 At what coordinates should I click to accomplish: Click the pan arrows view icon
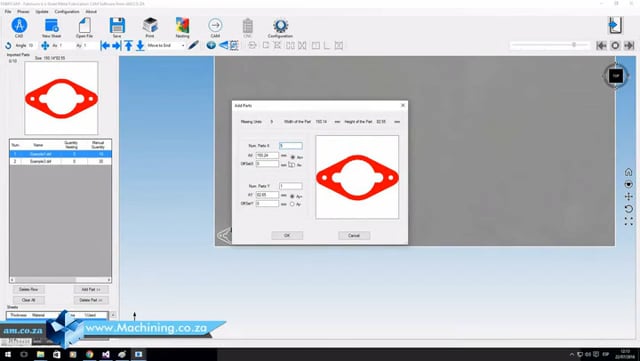point(629,196)
